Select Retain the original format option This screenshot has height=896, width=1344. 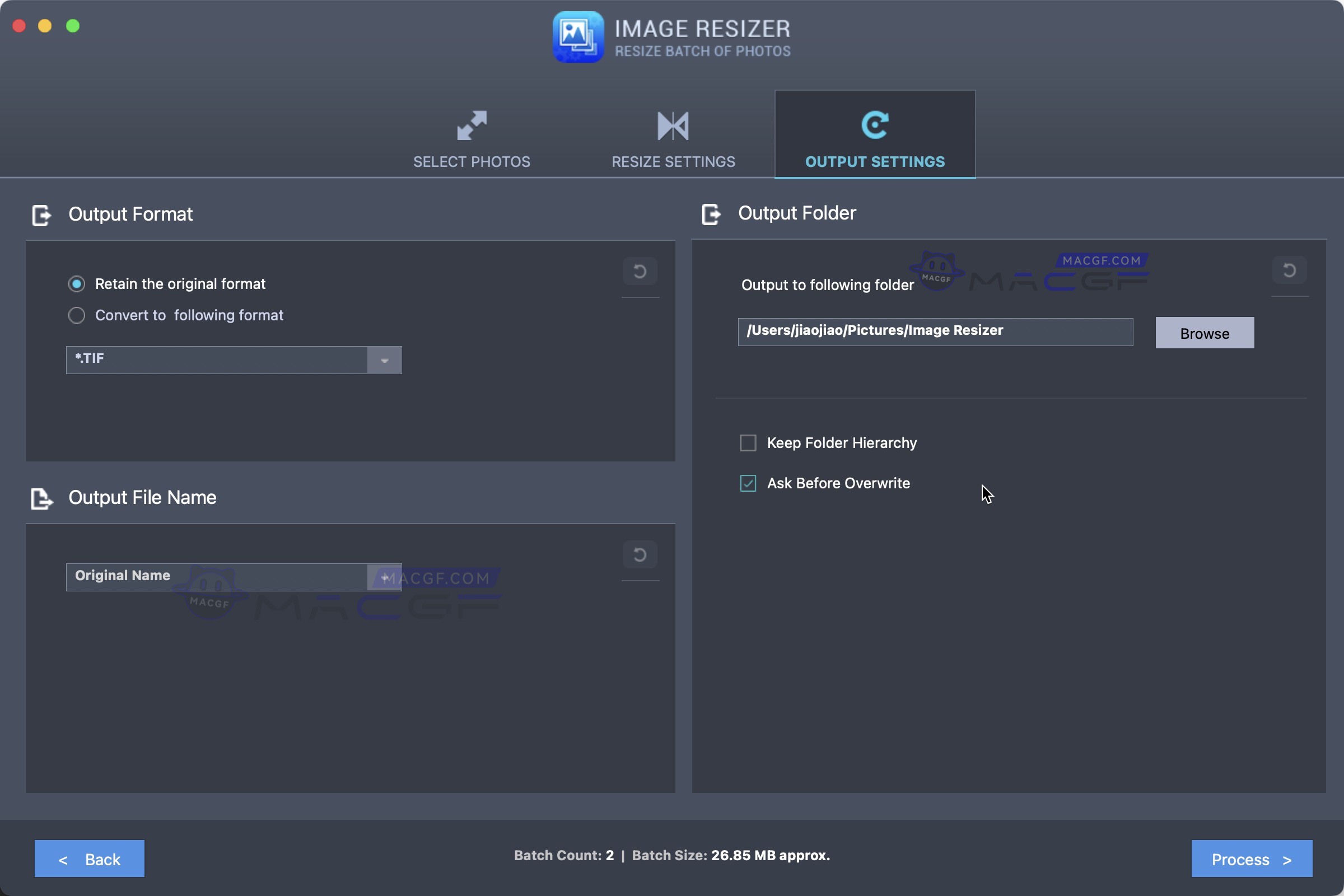[77, 283]
